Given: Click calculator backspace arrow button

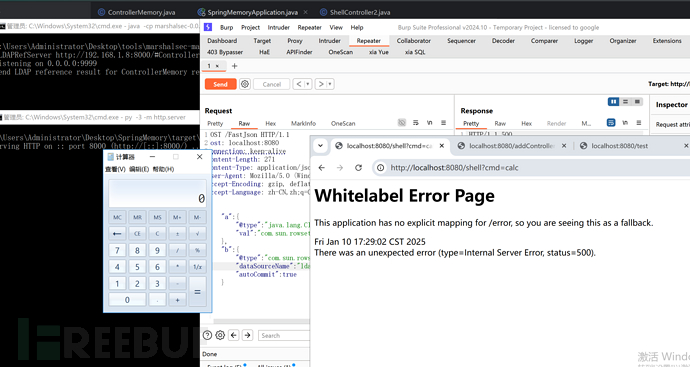Looking at the screenshot, I should pyautogui.click(x=117, y=234).
